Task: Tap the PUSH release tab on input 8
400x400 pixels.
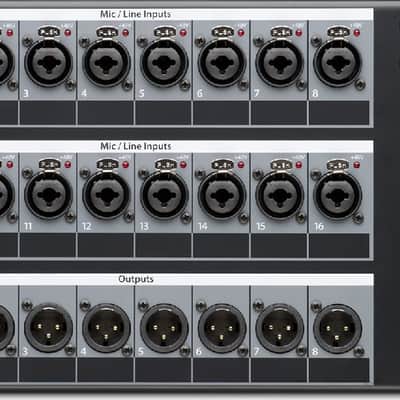Action: pyautogui.click(x=338, y=32)
